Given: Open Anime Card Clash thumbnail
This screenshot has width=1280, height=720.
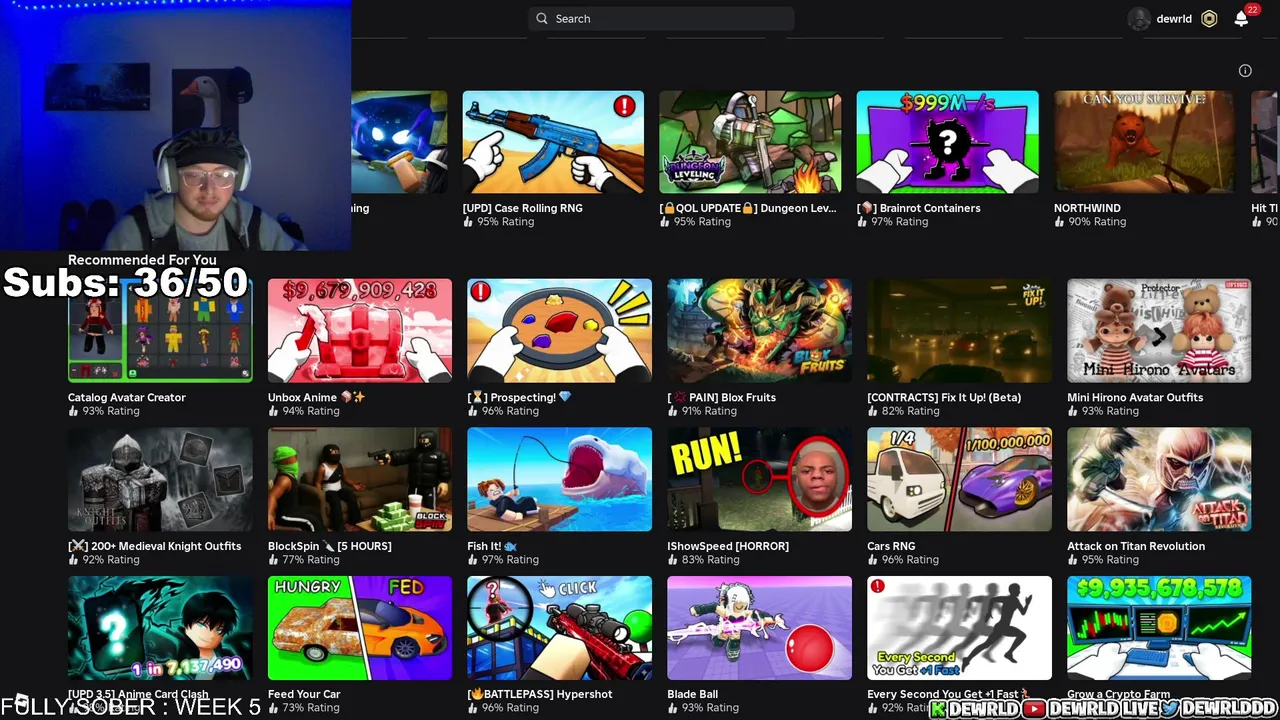Looking at the screenshot, I should [x=160, y=628].
